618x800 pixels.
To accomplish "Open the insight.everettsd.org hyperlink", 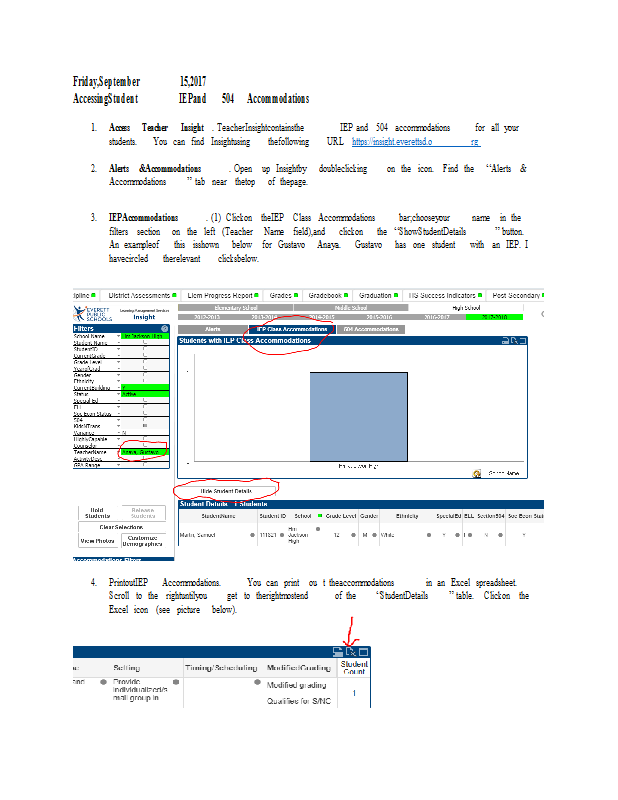I will click(415, 142).
